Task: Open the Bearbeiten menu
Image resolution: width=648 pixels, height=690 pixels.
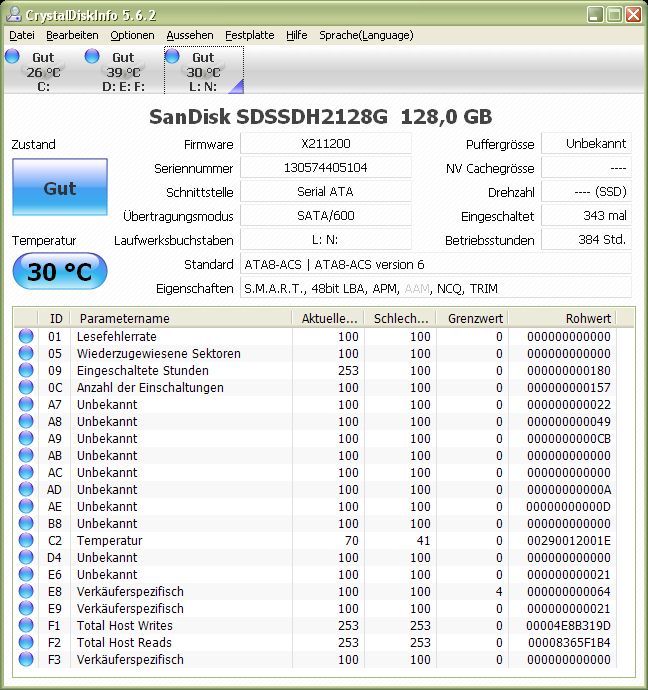Action: coord(72,35)
